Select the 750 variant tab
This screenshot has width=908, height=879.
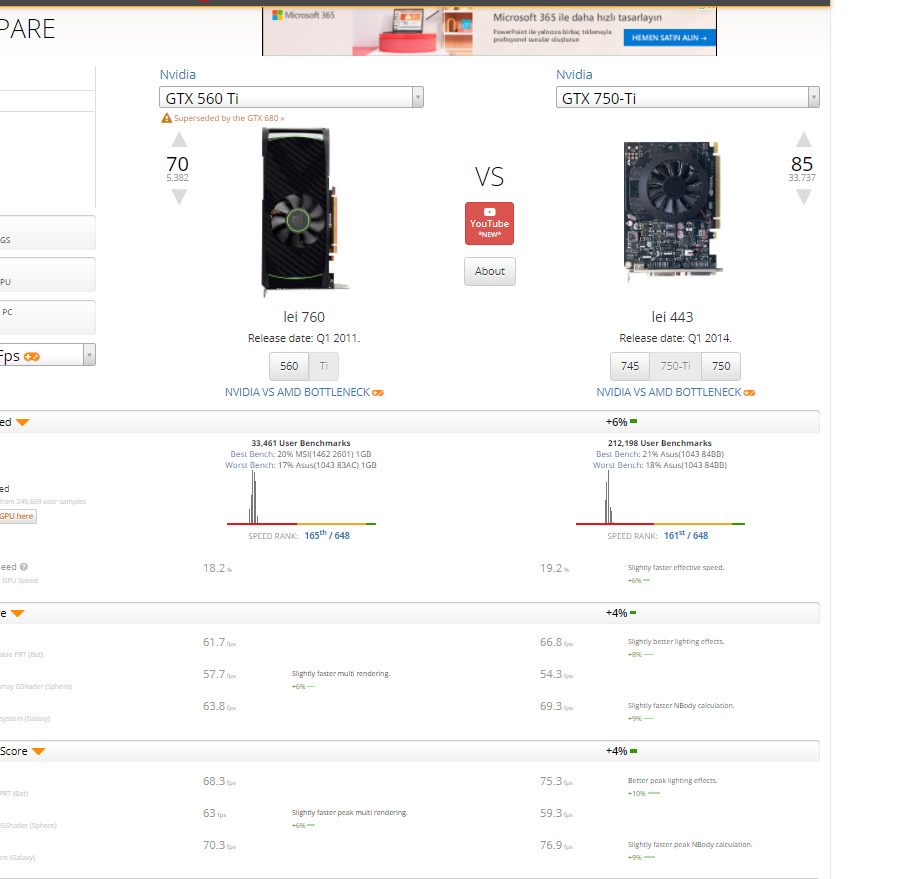tap(721, 366)
